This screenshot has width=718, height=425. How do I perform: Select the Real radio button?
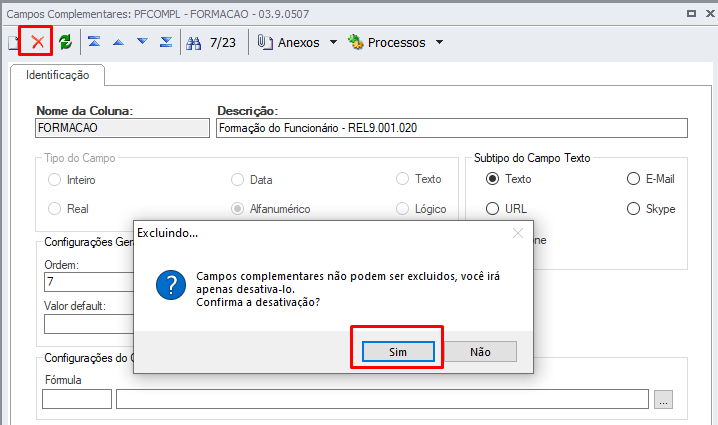[54, 209]
